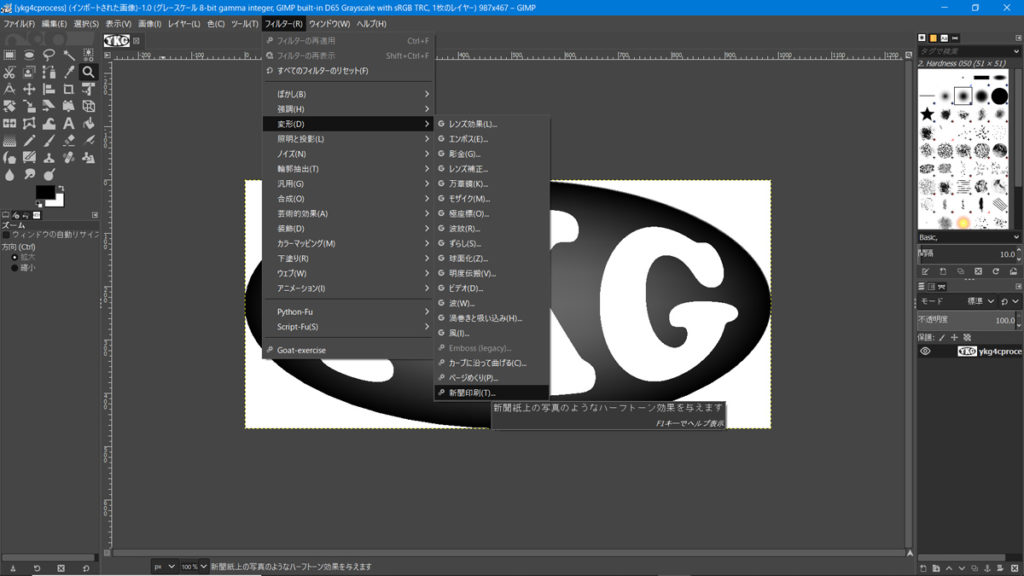Expand the 強調(H) submenu
1024x576 pixels.
[x=348, y=109]
